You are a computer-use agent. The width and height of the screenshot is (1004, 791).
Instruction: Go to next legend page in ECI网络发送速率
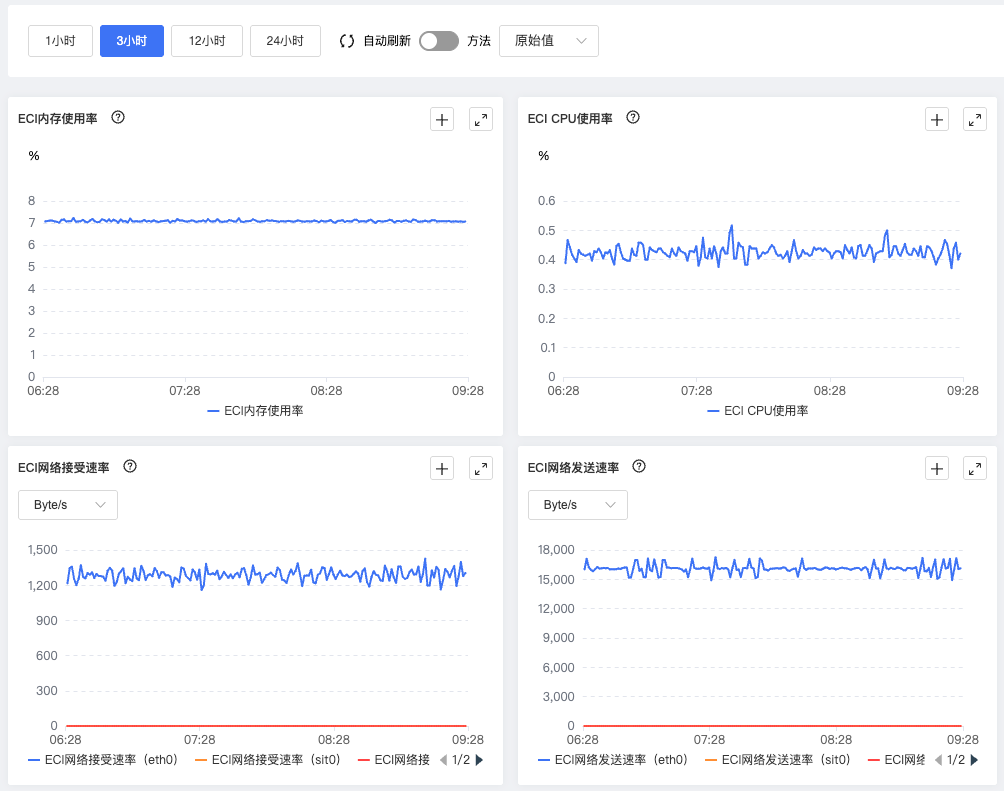[x=974, y=760]
